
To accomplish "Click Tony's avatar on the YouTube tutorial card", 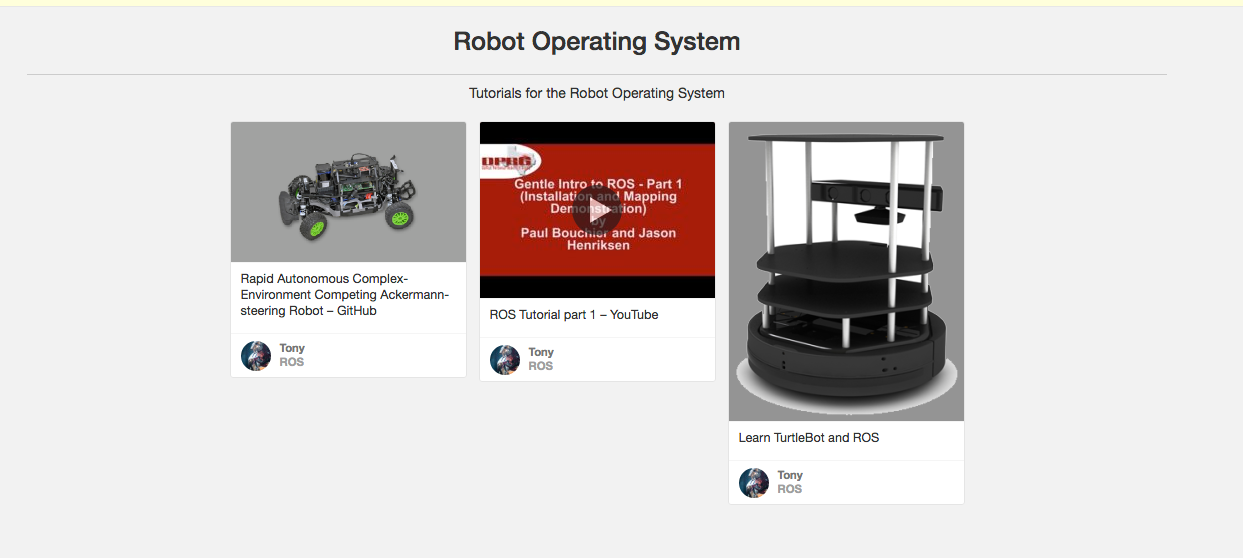I will [505, 360].
